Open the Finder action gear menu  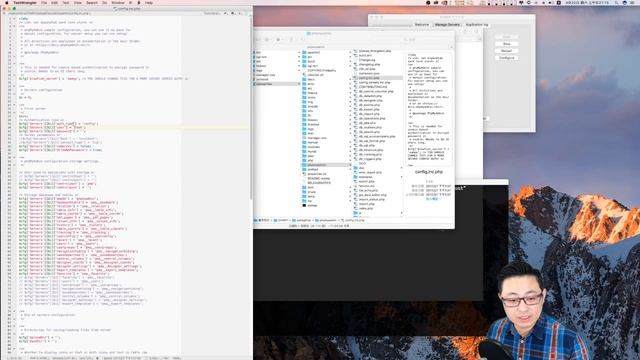(279, 40)
